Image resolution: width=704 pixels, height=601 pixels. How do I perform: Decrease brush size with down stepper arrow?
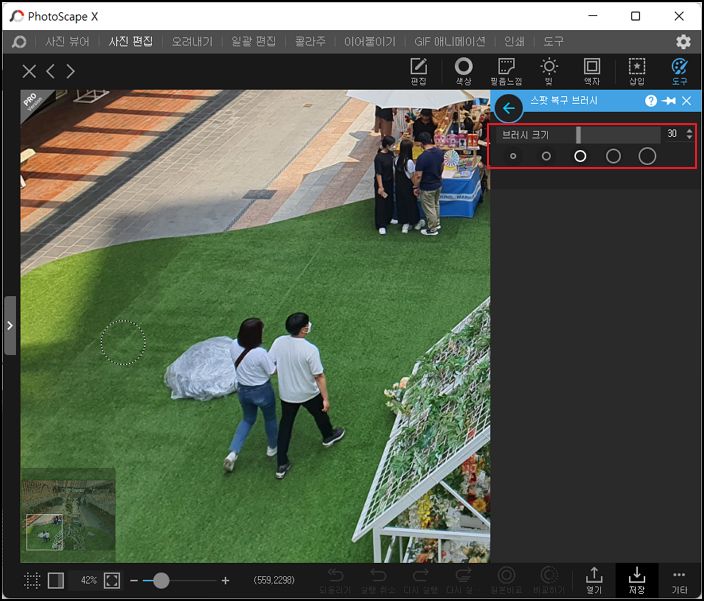(x=689, y=137)
